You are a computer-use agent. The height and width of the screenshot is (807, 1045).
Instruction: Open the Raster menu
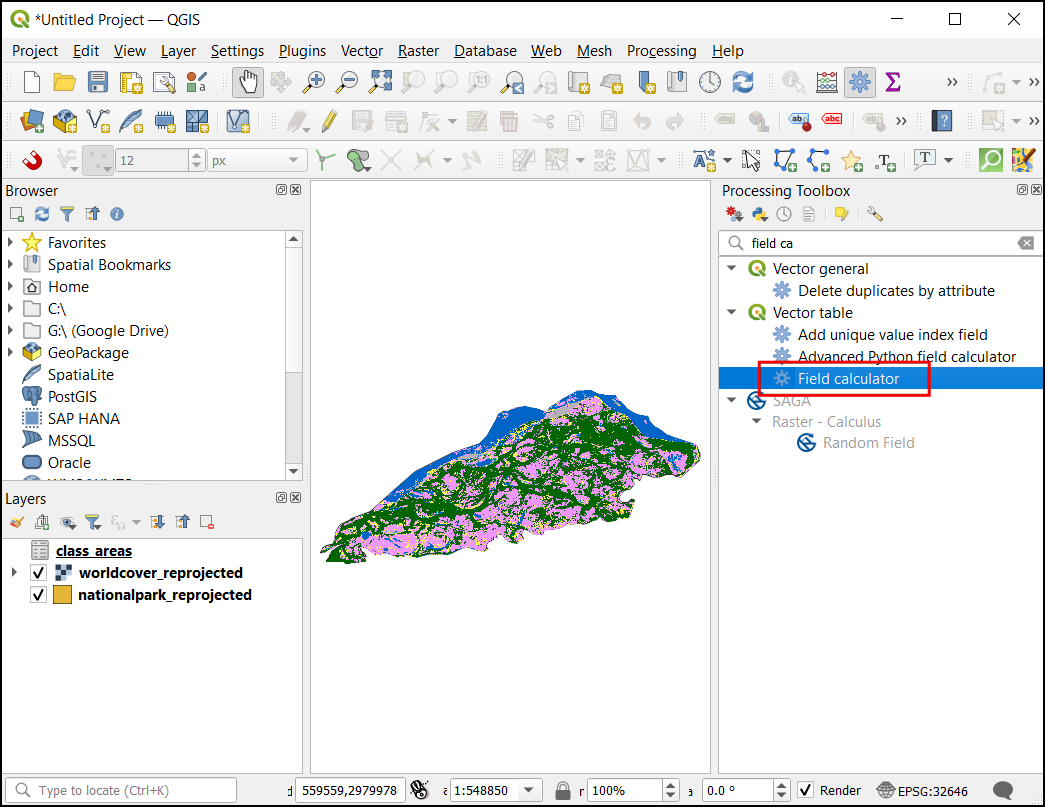pyautogui.click(x=418, y=51)
